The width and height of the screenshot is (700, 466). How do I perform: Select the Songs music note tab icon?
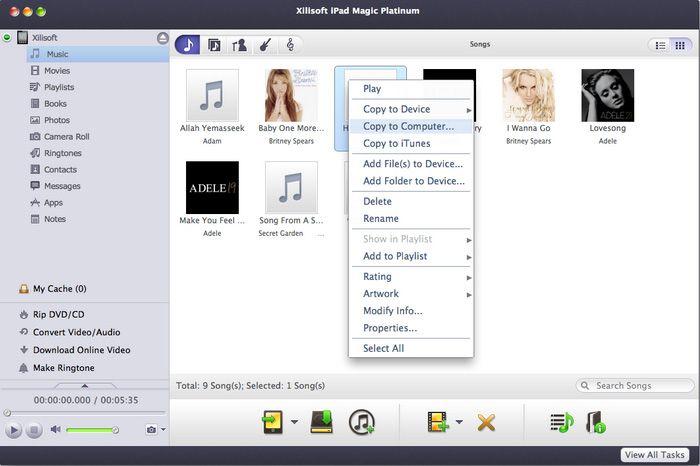pyautogui.click(x=188, y=45)
